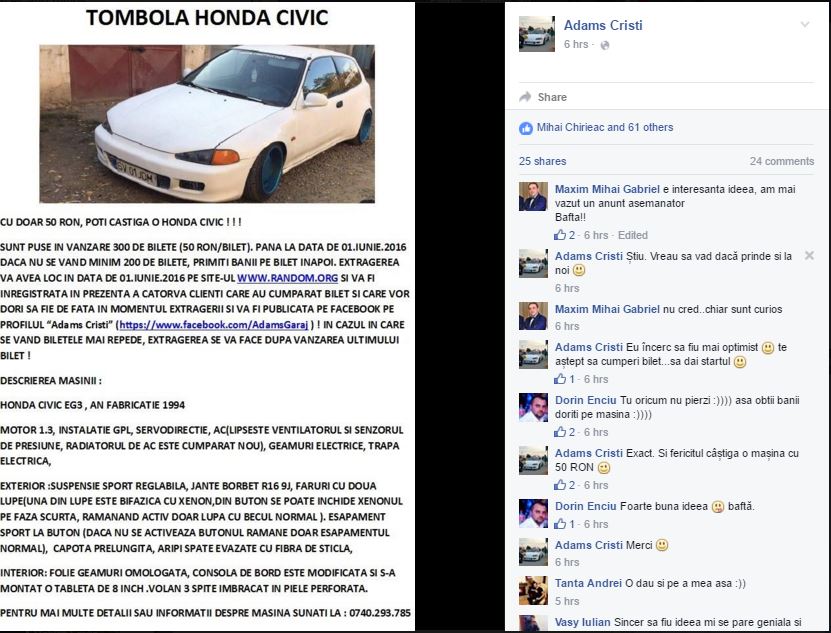Like Dorin Enciu's 'Tu oricum nu pierzi' comment
This screenshot has width=831, height=633.
[560, 432]
